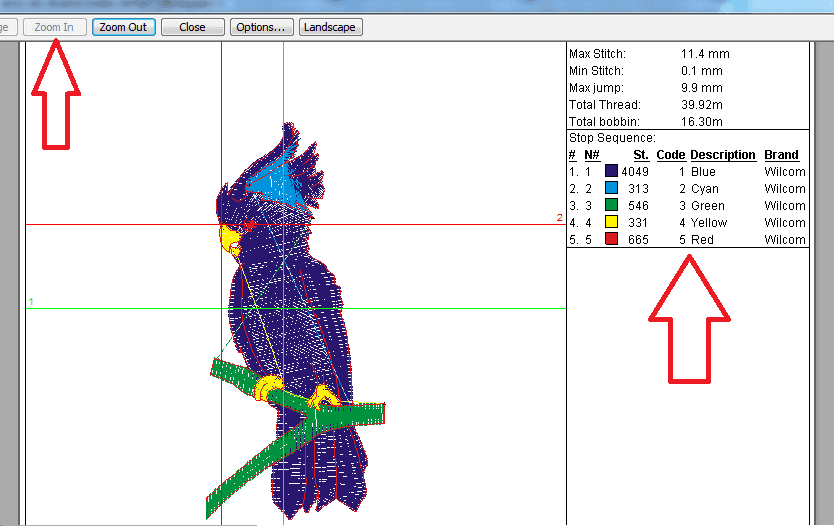This screenshot has width=834, height=526.
Task: Click the Brand column header
Action: pyautogui.click(x=781, y=155)
